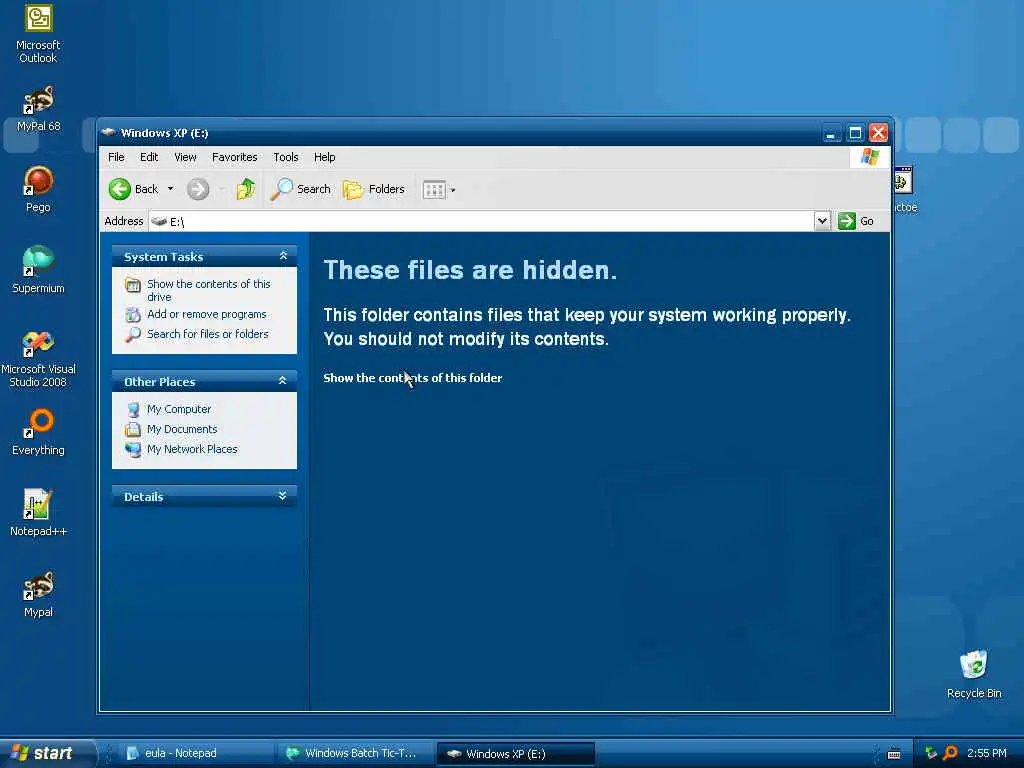Switch to Windows Batch Tic-T... taskbar item

(x=355, y=753)
